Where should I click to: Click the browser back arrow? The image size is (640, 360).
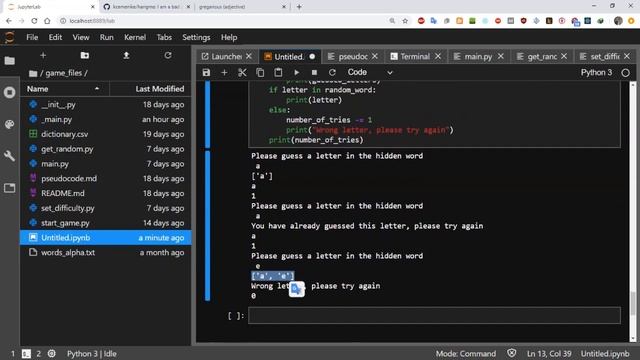[9, 21]
